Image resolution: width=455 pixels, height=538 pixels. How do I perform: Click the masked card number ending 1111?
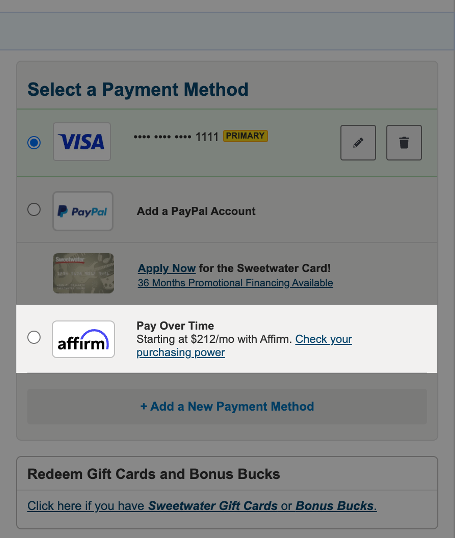click(176, 137)
